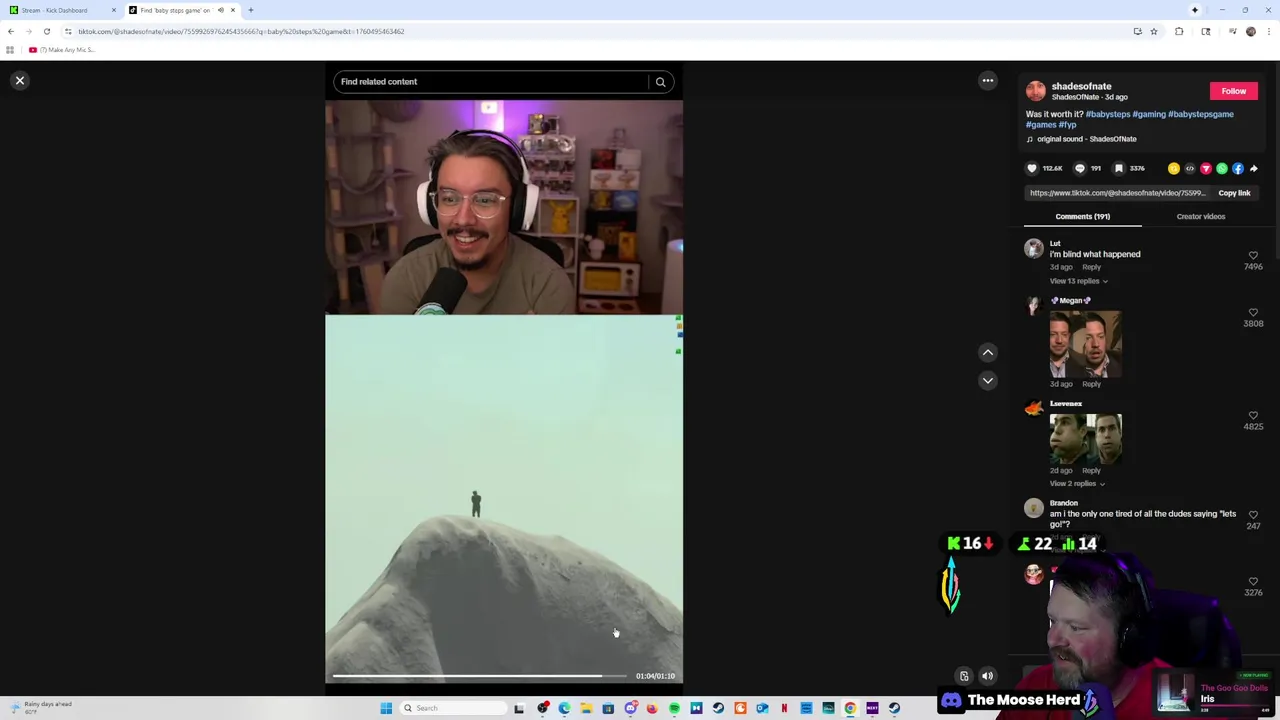Share the video to Facebook

tap(1237, 168)
